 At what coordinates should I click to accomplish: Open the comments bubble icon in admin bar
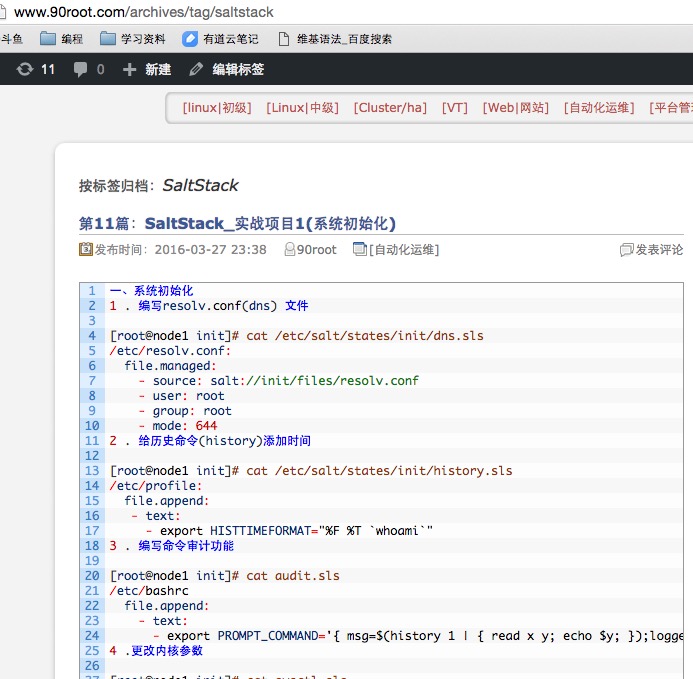point(81,69)
